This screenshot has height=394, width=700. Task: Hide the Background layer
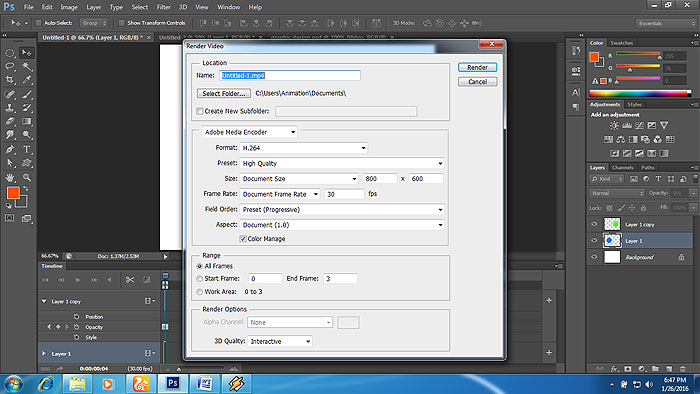tap(594, 257)
